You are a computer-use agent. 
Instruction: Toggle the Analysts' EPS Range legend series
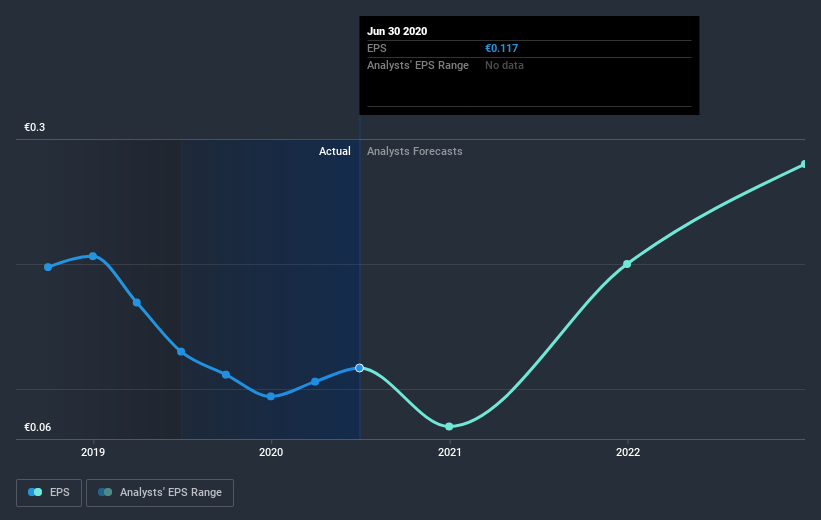pos(160,493)
